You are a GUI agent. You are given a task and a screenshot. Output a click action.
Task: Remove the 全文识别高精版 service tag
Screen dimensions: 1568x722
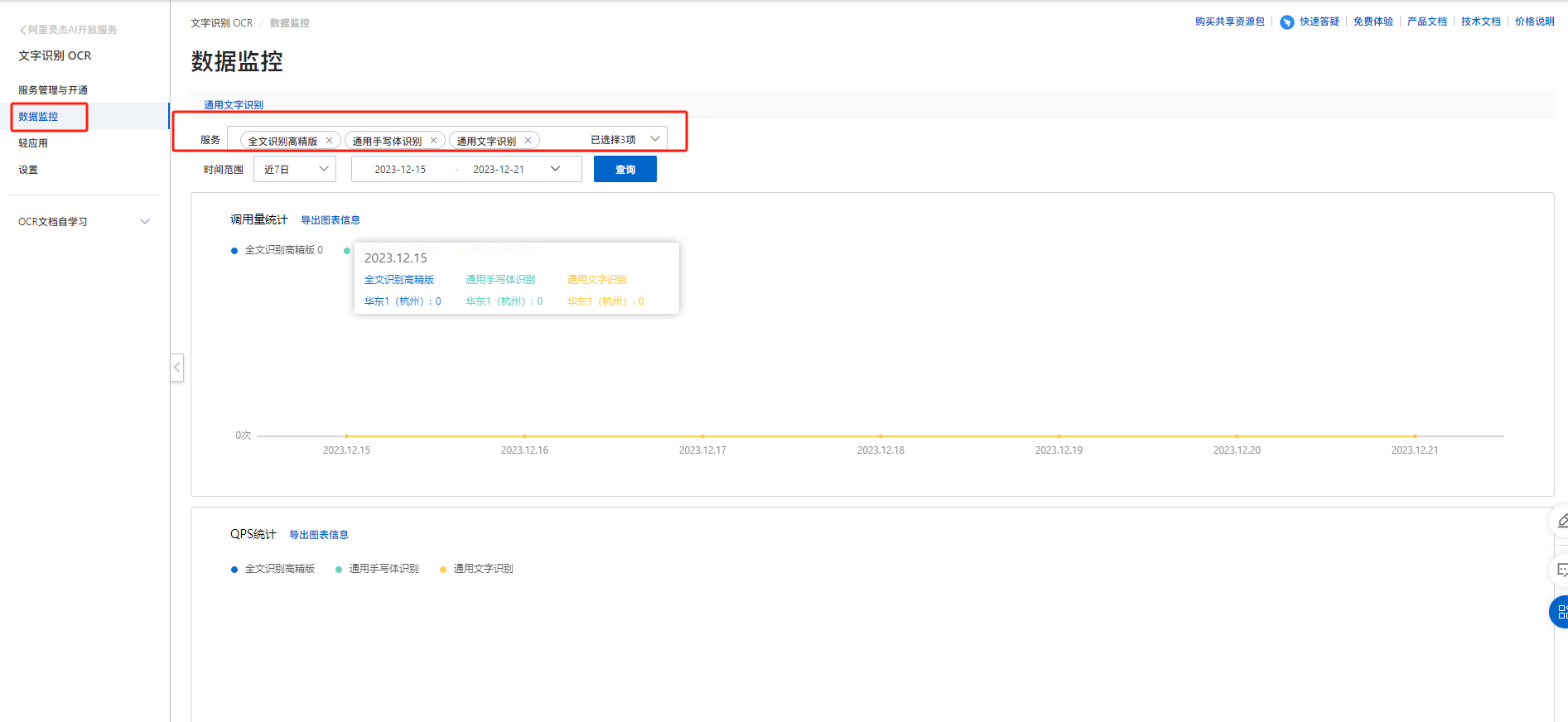click(329, 141)
